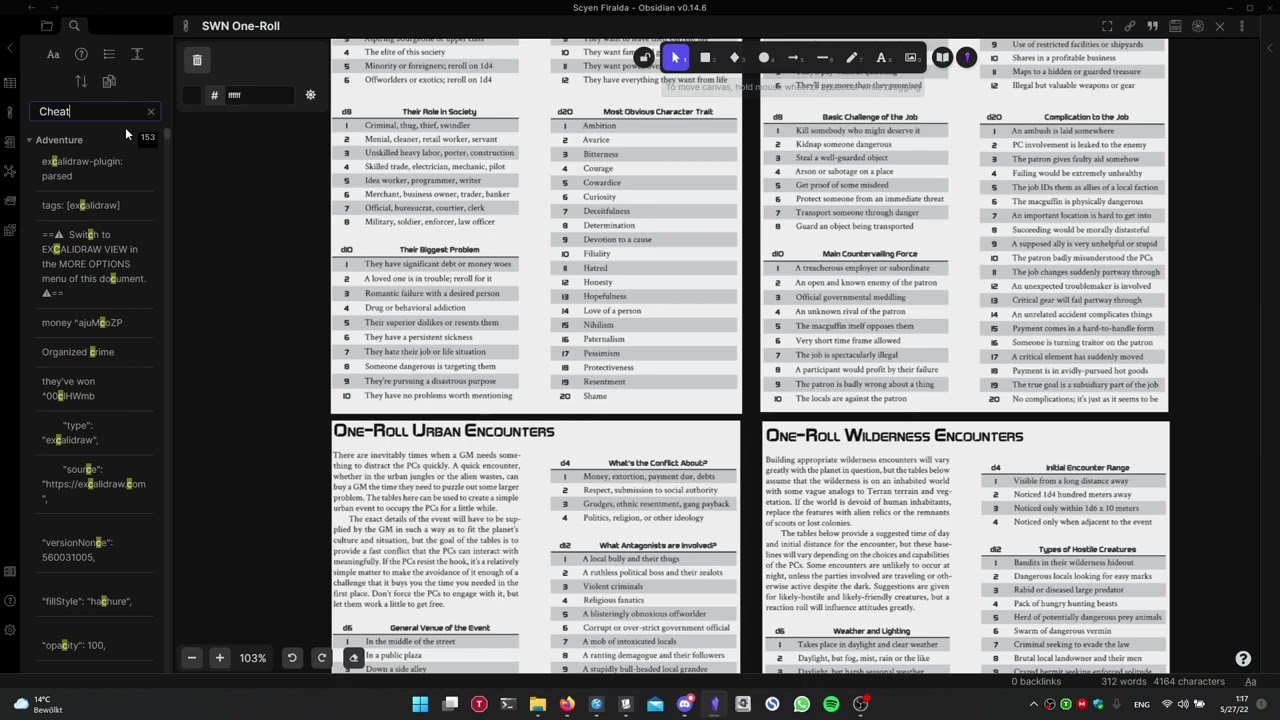This screenshot has width=1280, height=720.
Task: Click the quote marks header icon
Action: tap(1152, 26)
